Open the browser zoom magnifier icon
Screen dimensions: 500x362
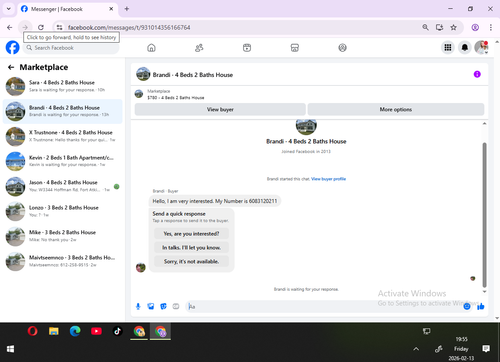coord(425,27)
